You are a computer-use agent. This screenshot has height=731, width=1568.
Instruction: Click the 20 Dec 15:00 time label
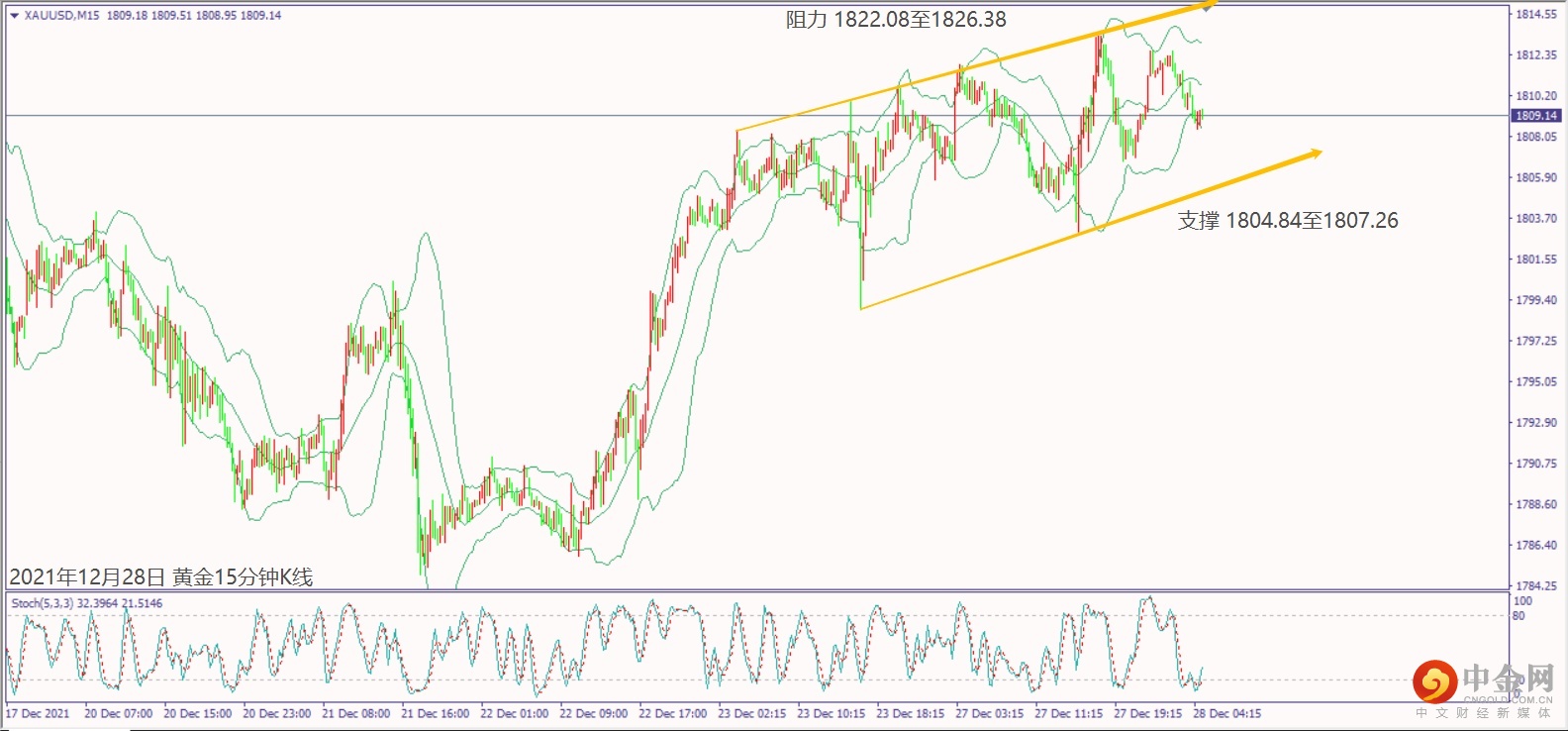198,713
